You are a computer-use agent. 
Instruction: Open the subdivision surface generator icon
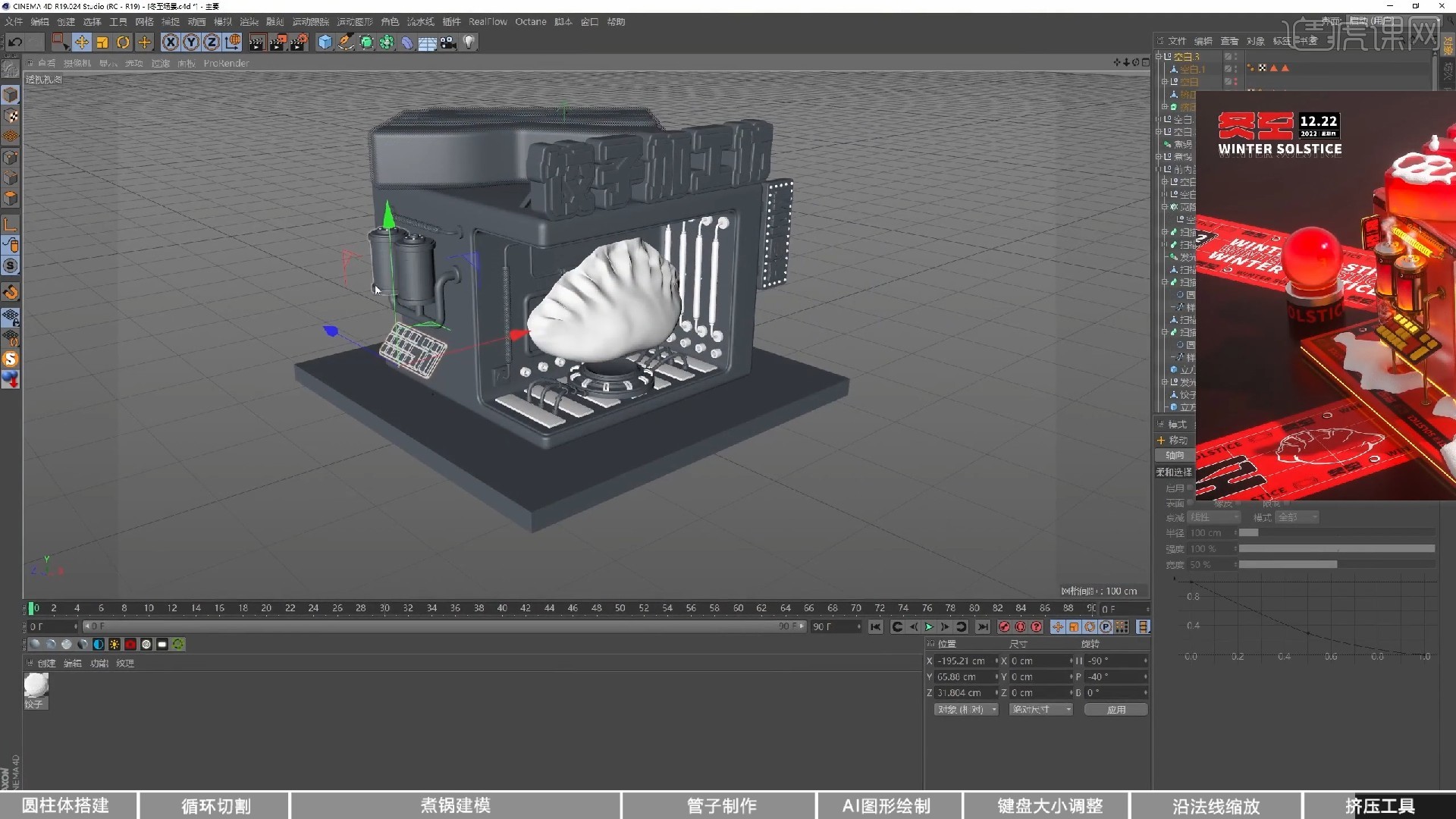point(366,42)
